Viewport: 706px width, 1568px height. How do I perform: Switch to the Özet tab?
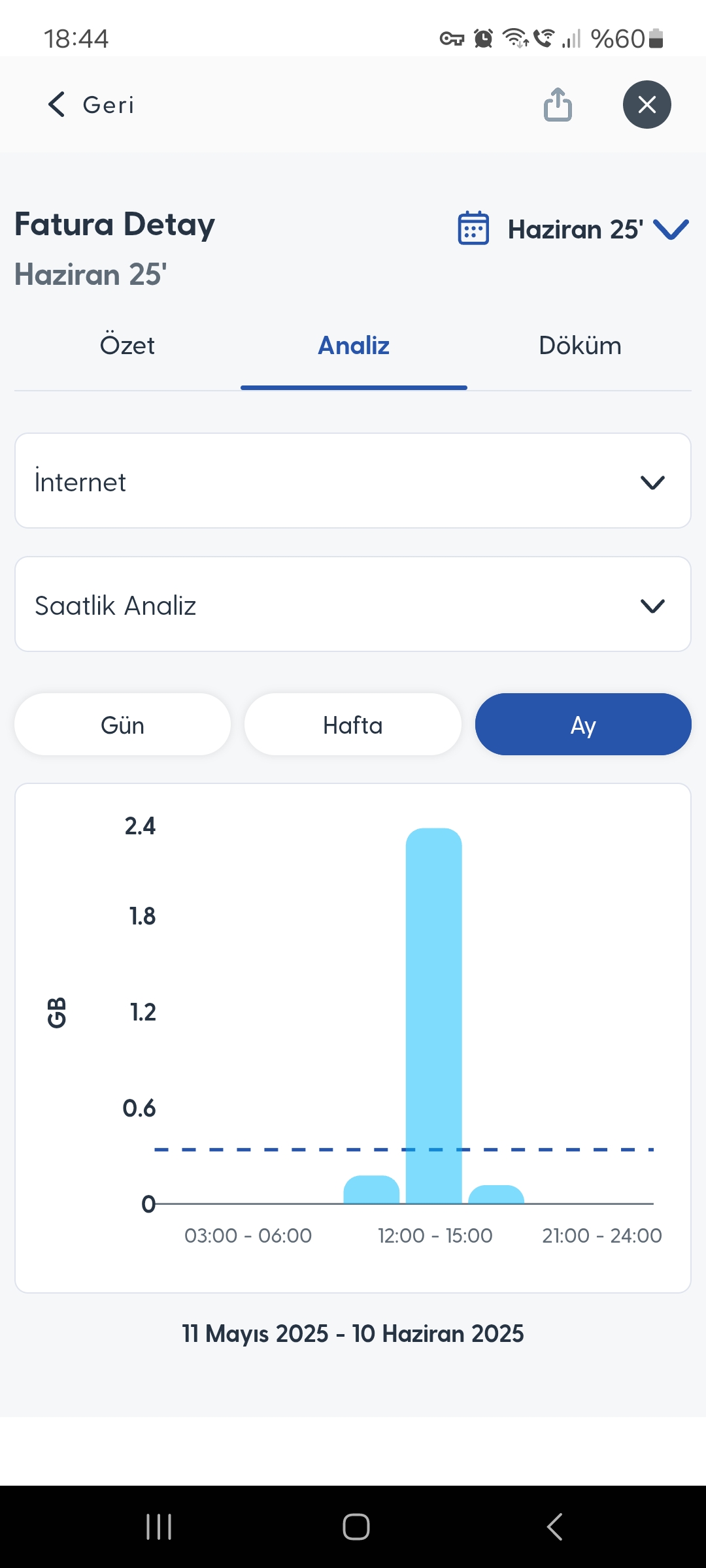[127, 346]
